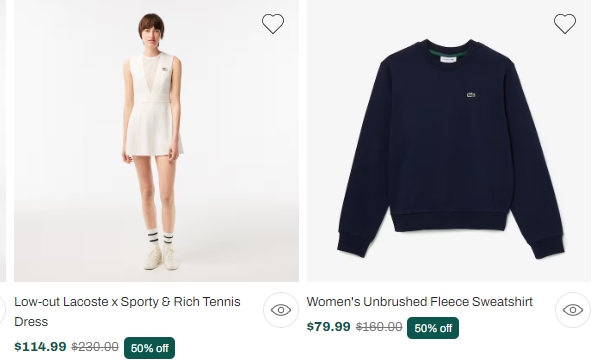Click the crossed-out $230.00 original price
This screenshot has height=363, width=595.
tap(95, 347)
